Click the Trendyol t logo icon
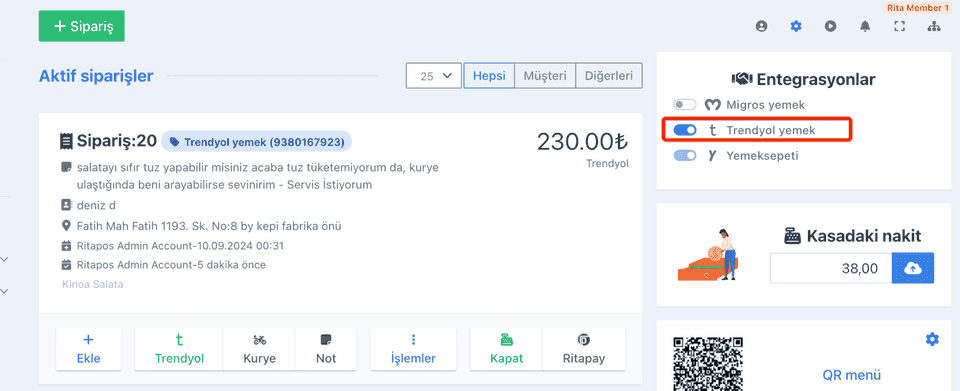This screenshot has width=960, height=391. pos(712,130)
